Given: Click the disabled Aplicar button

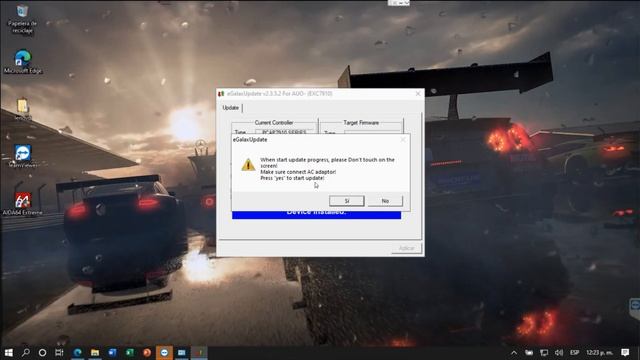Looking at the screenshot, I should click(406, 248).
